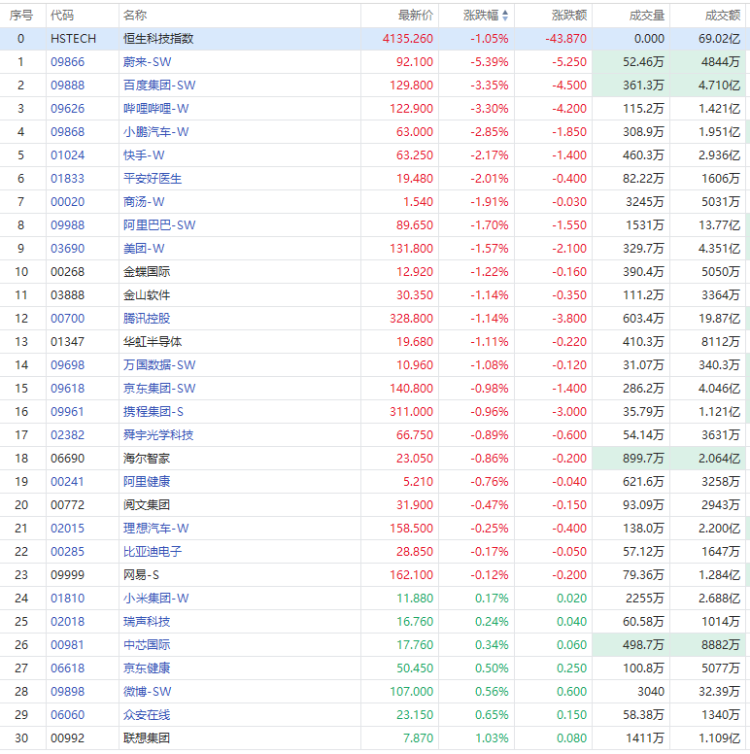Open stock link 商汤-W
The image size is (750, 754).
click(144, 202)
